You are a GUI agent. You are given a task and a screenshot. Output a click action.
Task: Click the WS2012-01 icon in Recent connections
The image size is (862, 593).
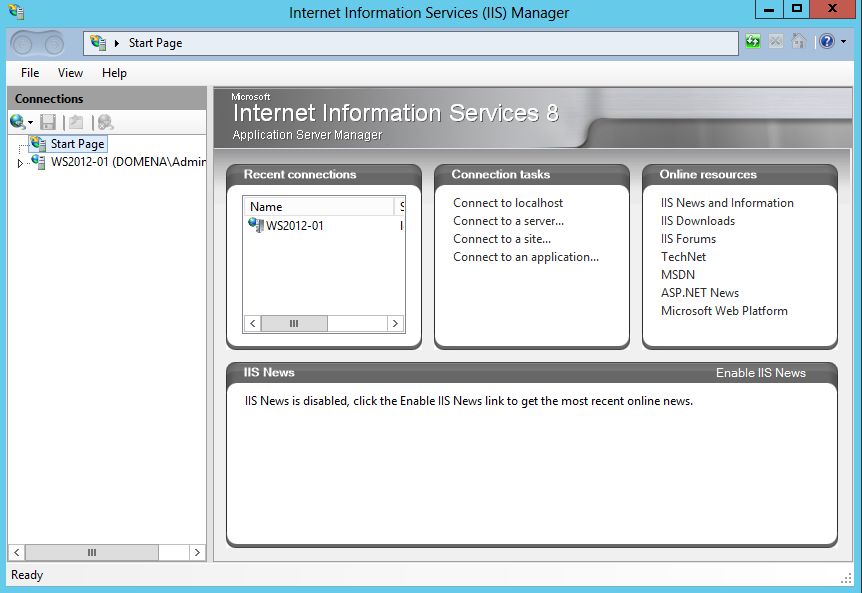(x=256, y=225)
